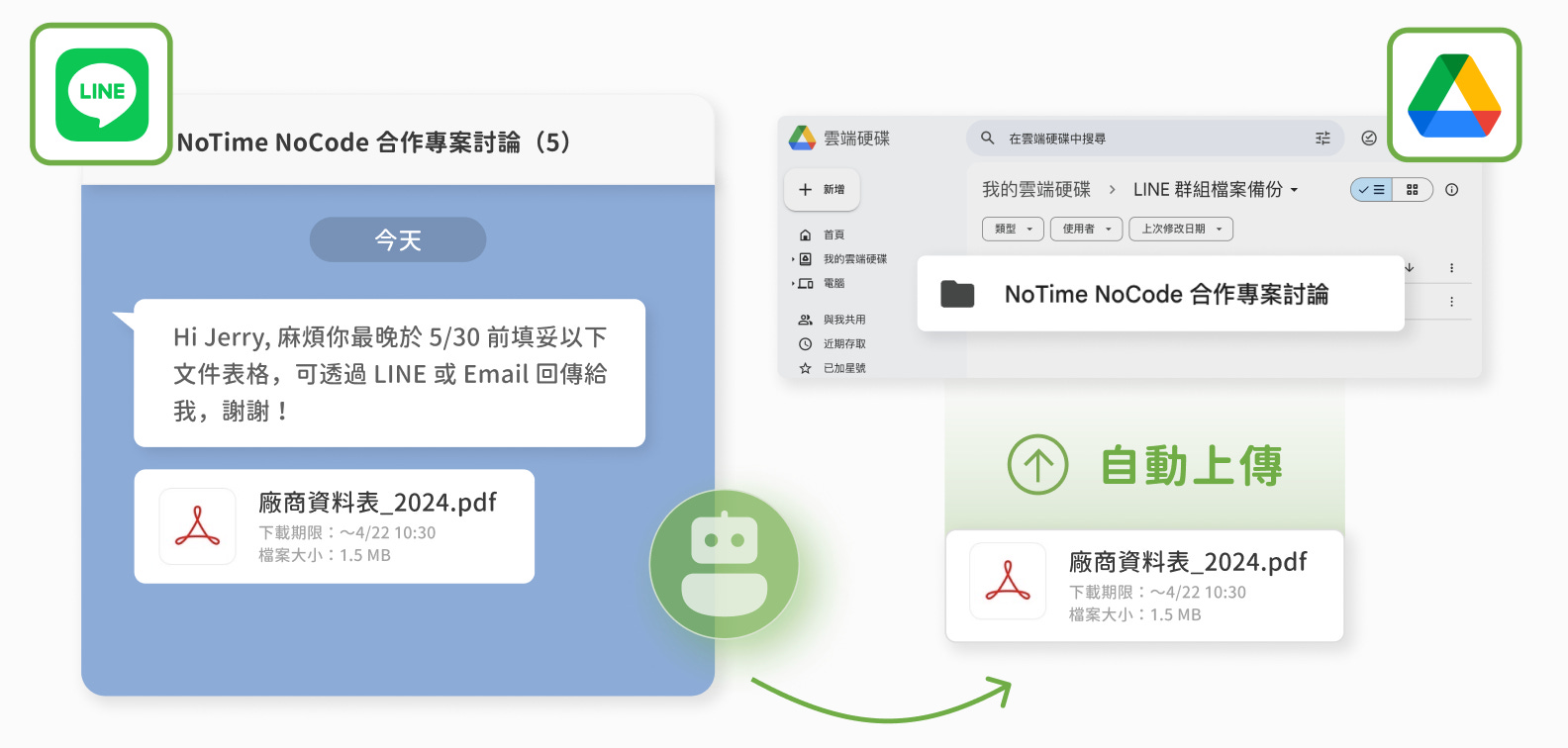Switch to grid view layout
1568x748 pixels.
click(1413, 190)
